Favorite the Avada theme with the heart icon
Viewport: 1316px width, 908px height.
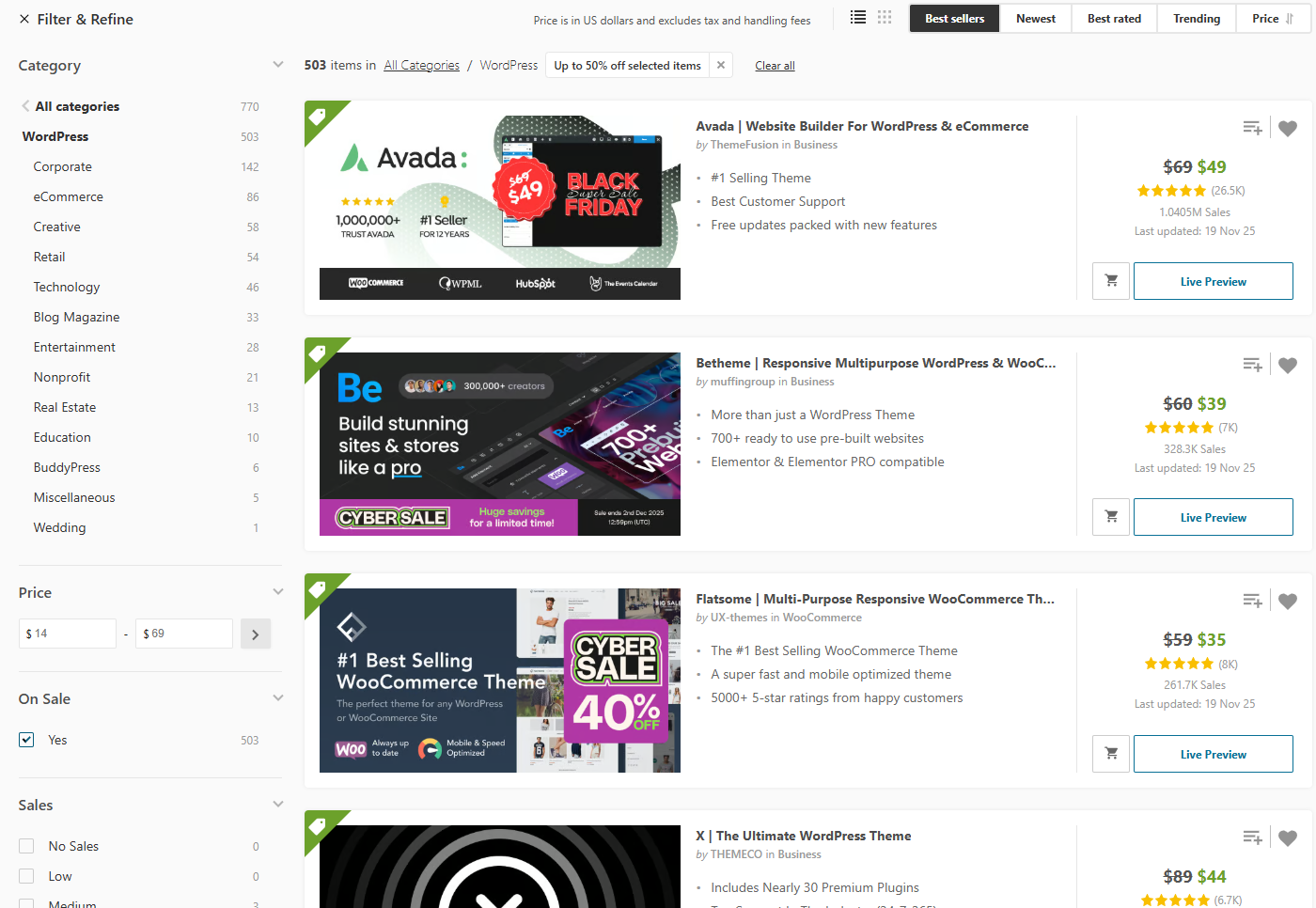click(1287, 128)
